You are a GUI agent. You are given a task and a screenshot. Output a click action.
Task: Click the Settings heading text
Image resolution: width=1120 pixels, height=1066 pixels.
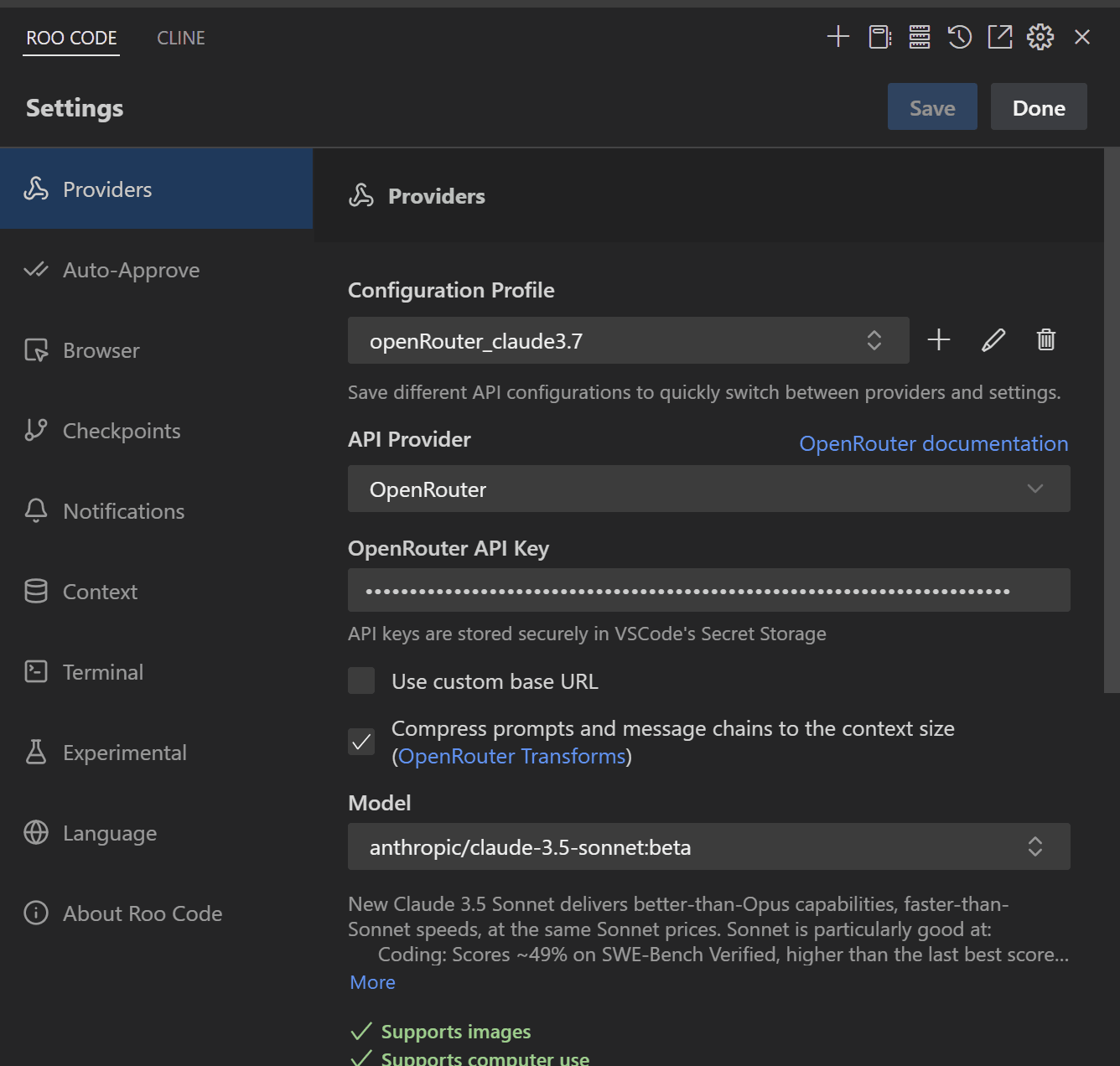[x=75, y=108]
